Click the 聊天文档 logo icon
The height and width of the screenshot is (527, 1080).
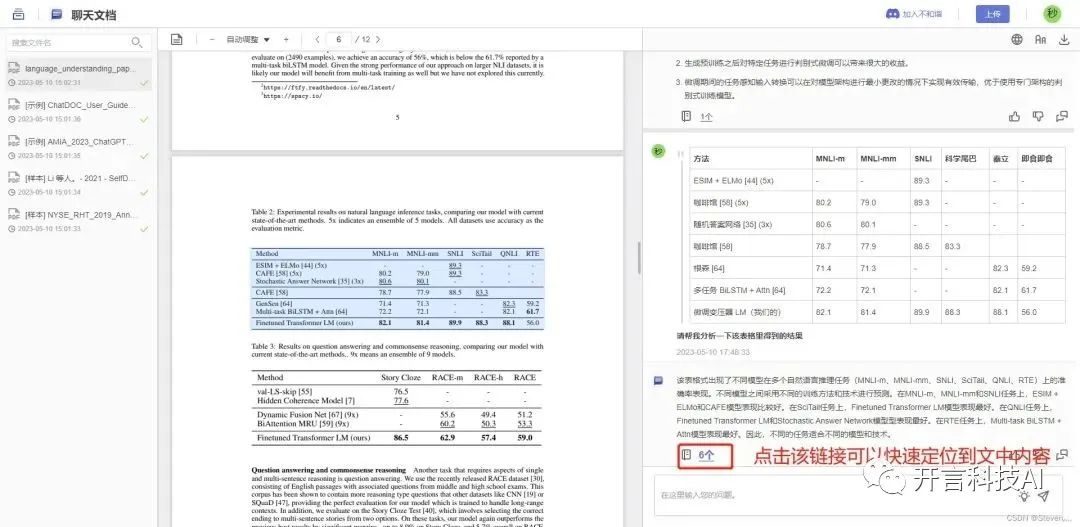point(56,14)
